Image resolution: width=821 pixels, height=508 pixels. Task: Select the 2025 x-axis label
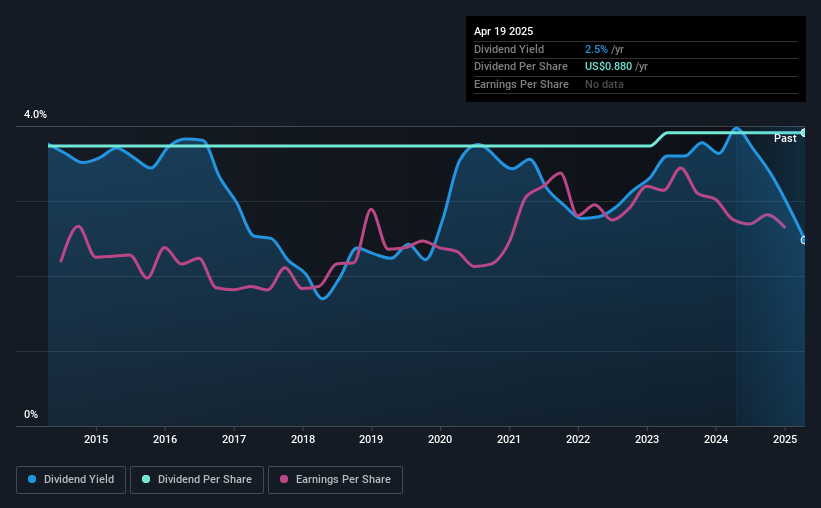(x=785, y=439)
